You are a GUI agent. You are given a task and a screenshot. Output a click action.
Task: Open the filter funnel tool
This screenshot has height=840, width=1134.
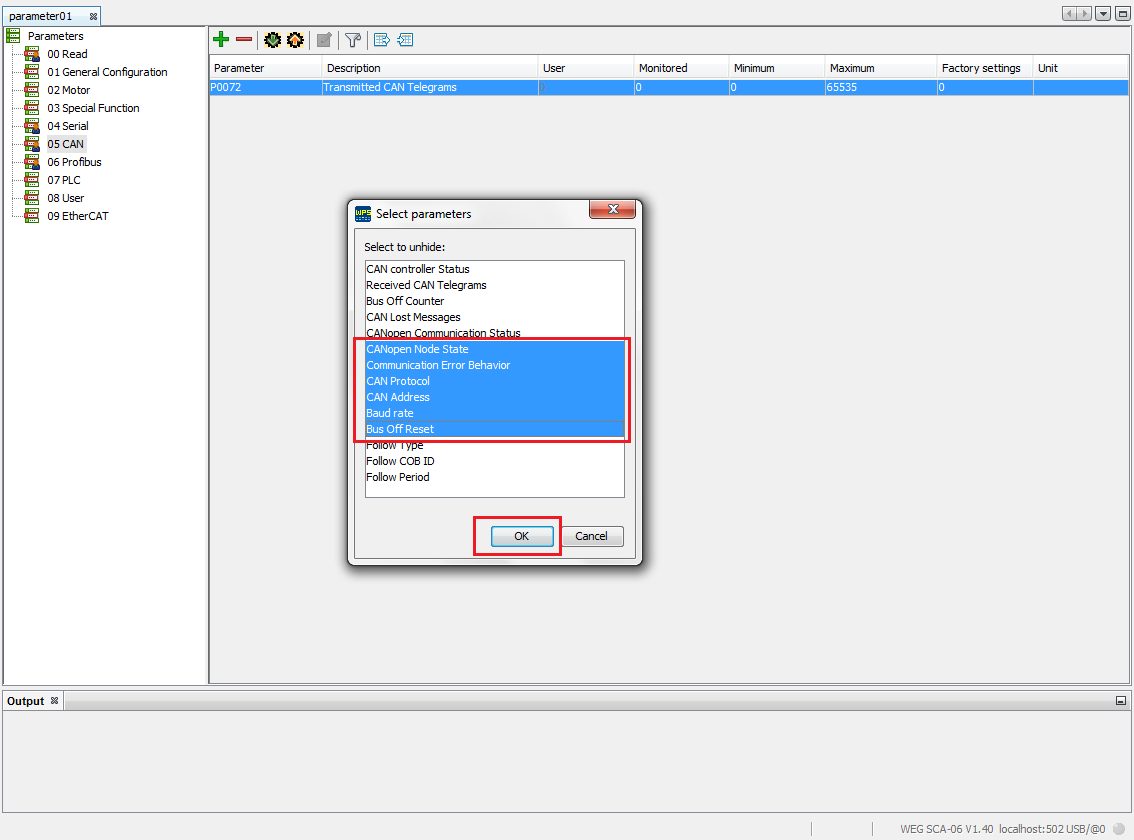[x=353, y=40]
